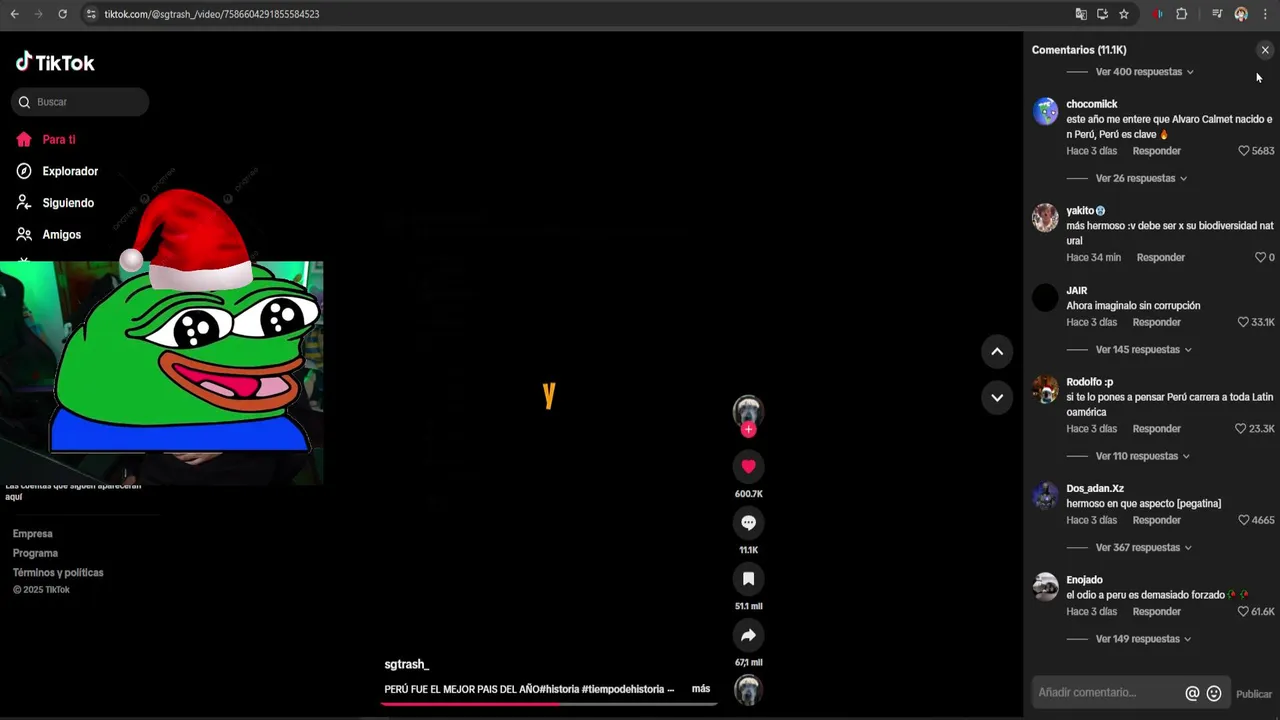Open Términos y políticas link

click(x=58, y=573)
